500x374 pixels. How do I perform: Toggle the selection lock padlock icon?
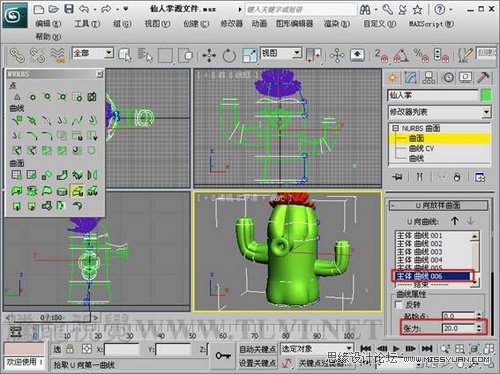click(70, 349)
